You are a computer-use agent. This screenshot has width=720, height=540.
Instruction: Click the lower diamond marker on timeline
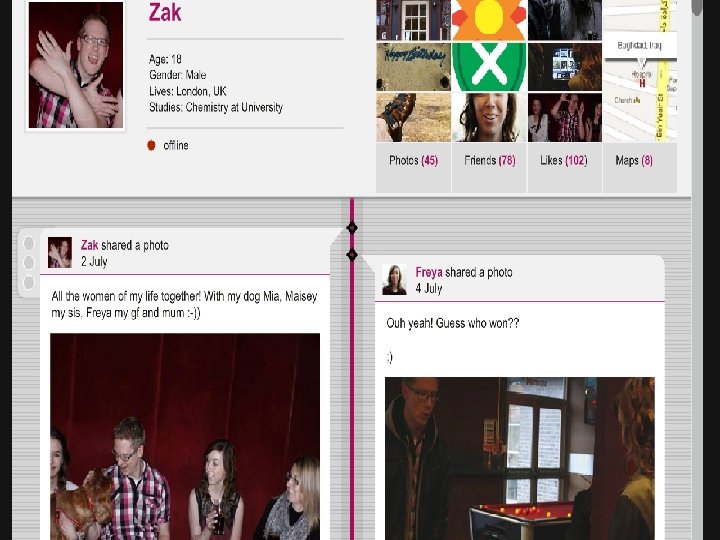(352, 254)
